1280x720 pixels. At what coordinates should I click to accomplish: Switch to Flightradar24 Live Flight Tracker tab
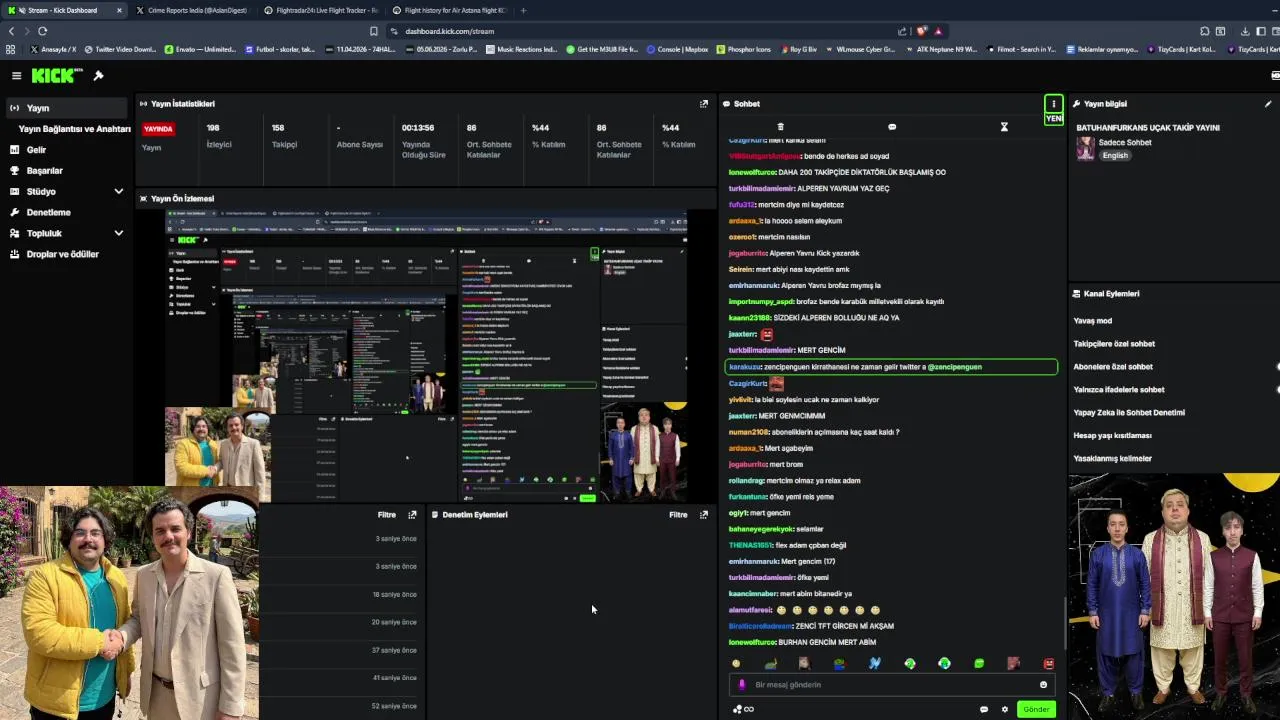pyautogui.click(x=320, y=10)
